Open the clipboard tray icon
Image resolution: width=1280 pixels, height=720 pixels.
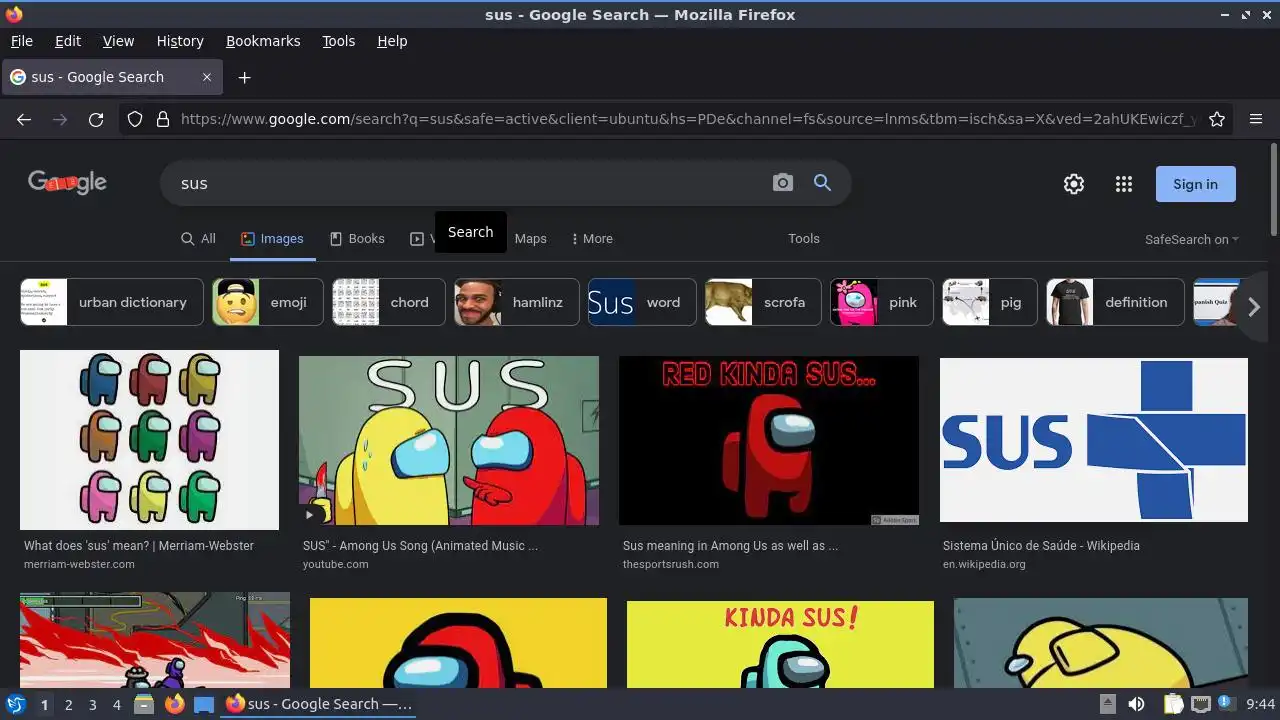[x=1174, y=704]
